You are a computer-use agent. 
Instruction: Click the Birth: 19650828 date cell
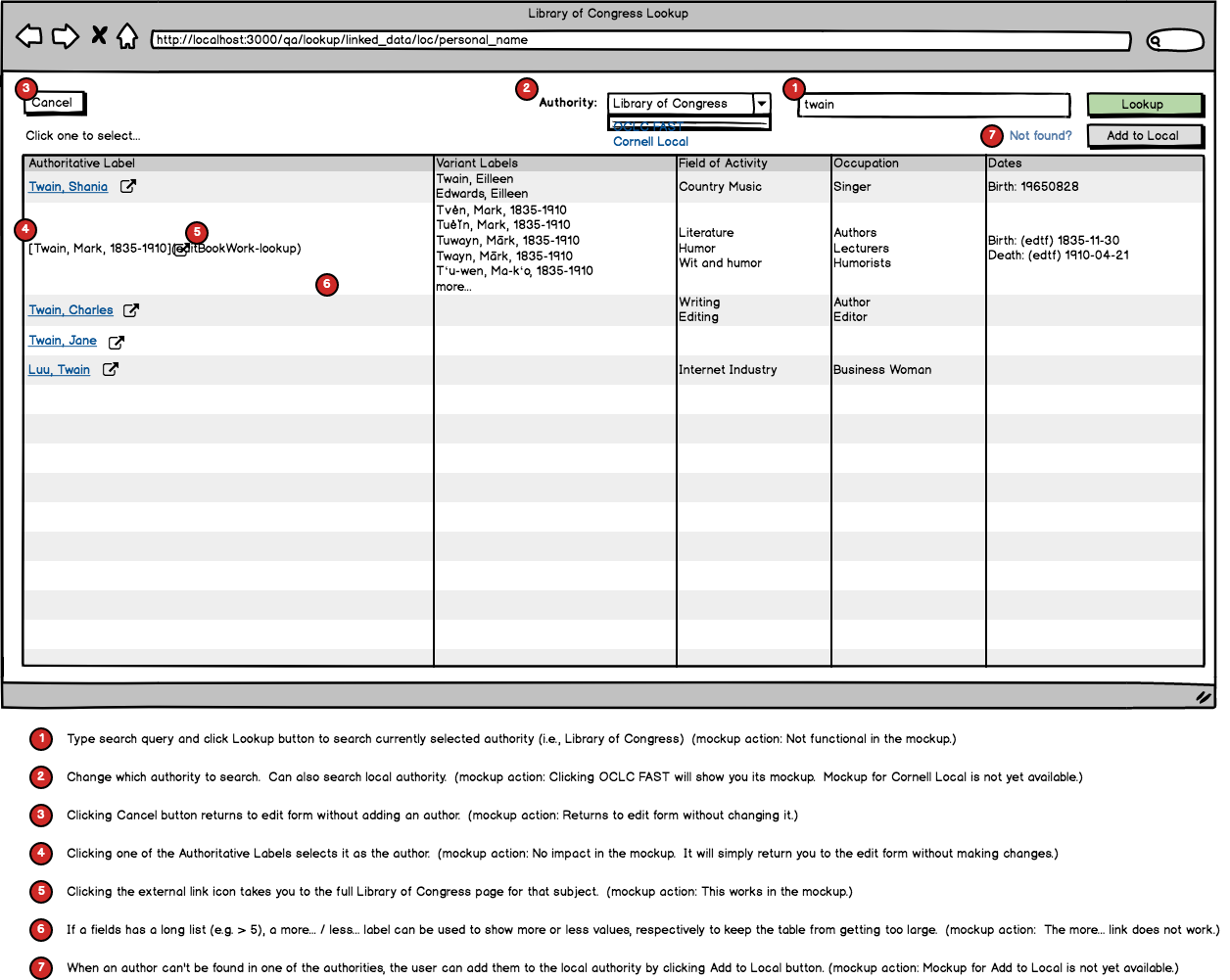click(x=1033, y=187)
